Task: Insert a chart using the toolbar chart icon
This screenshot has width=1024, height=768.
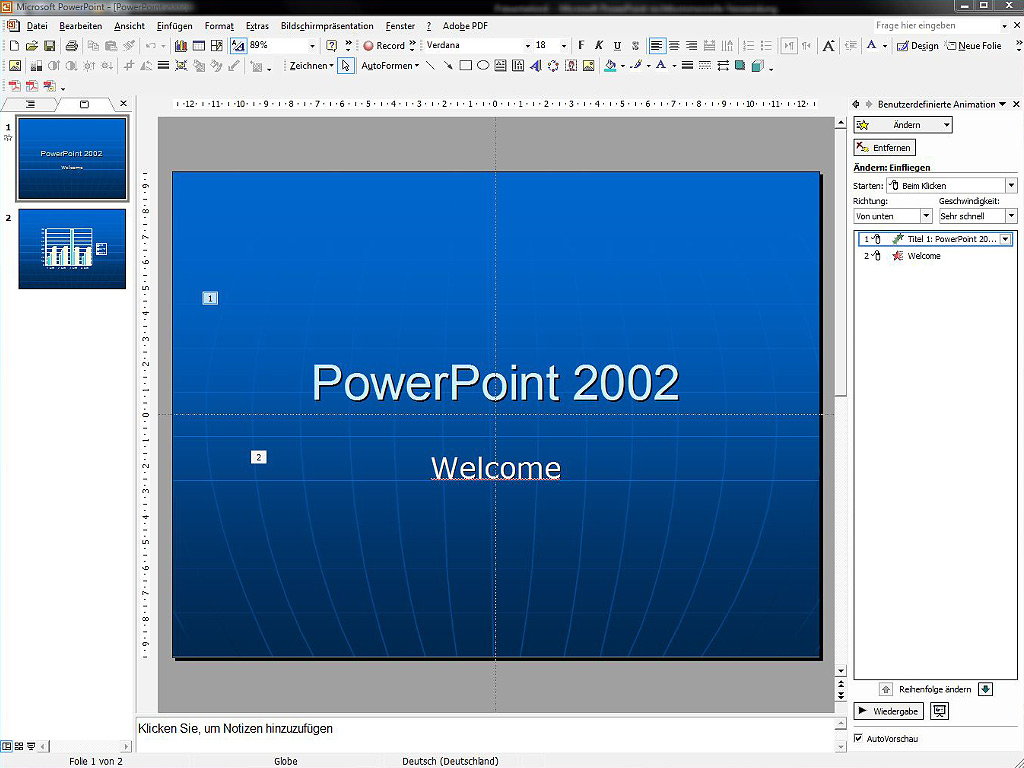Action: tap(181, 46)
